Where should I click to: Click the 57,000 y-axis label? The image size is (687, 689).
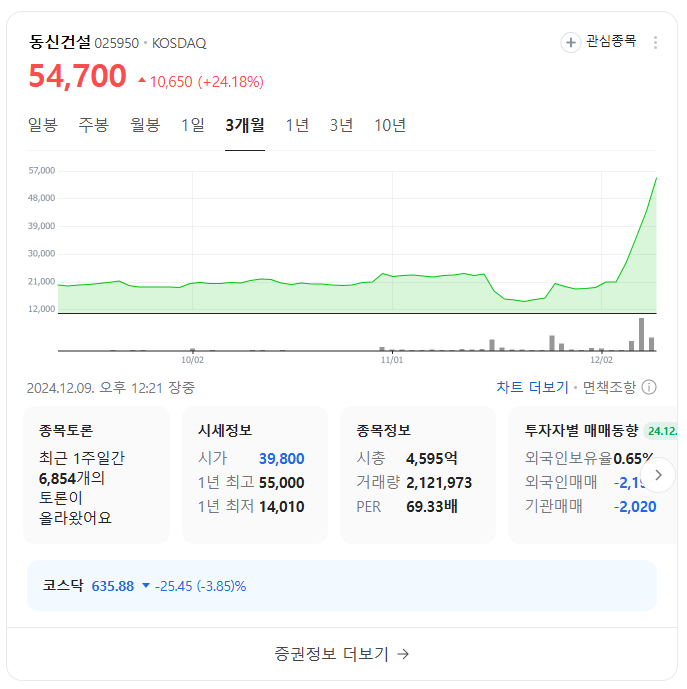point(42,170)
